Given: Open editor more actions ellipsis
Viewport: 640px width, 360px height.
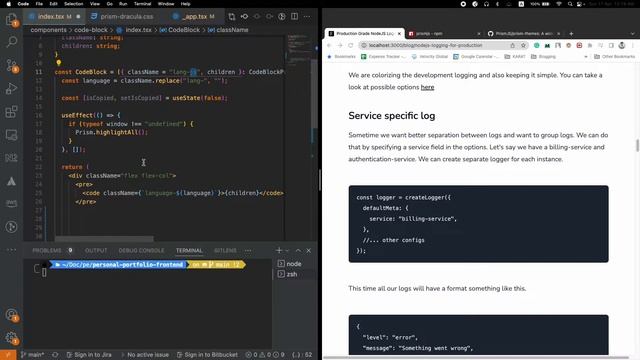Looking at the screenshot, I should (307, 16).
